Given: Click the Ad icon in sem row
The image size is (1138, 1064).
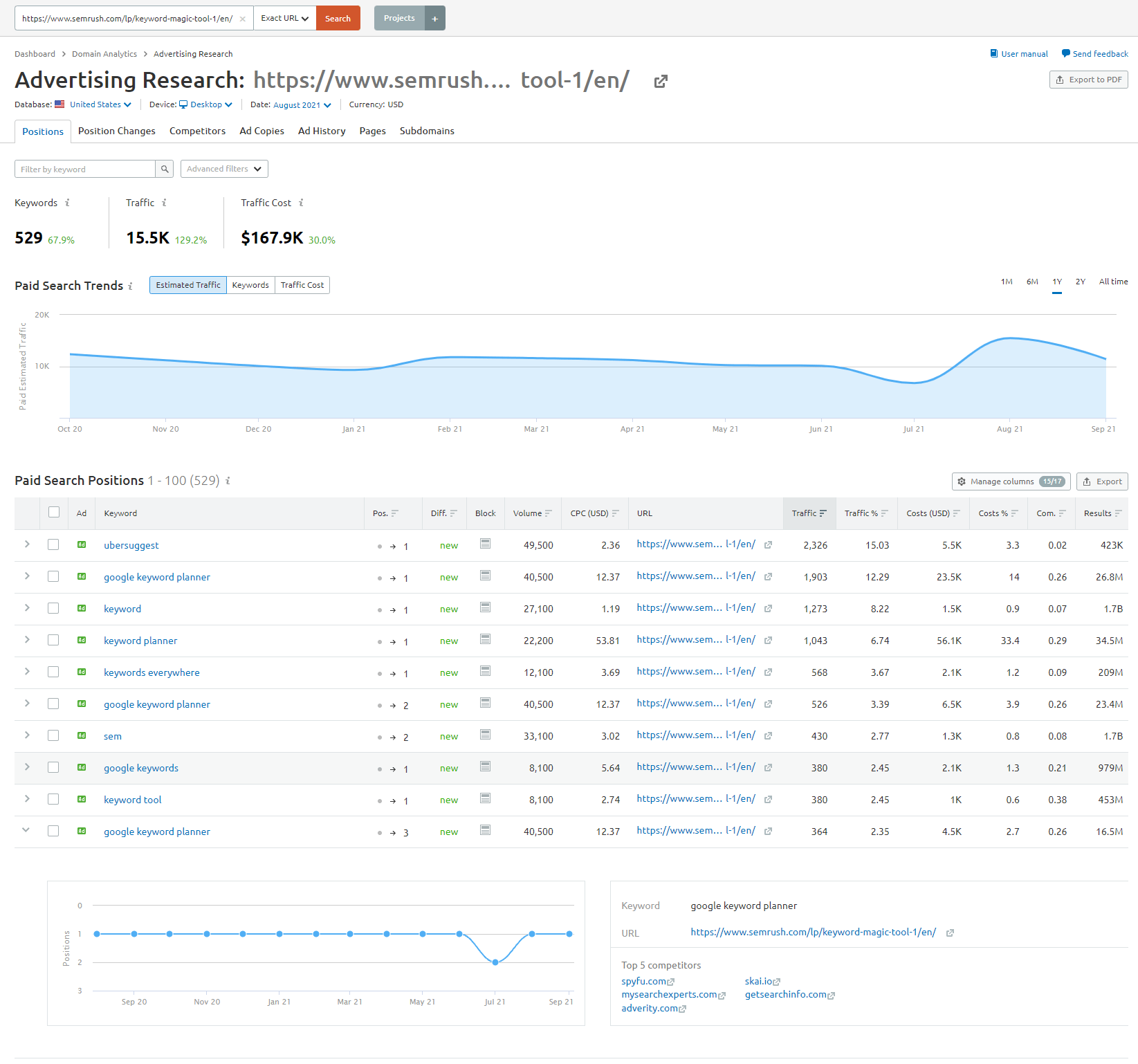Looking at the screenshot, I should click(x=82, y=736).
